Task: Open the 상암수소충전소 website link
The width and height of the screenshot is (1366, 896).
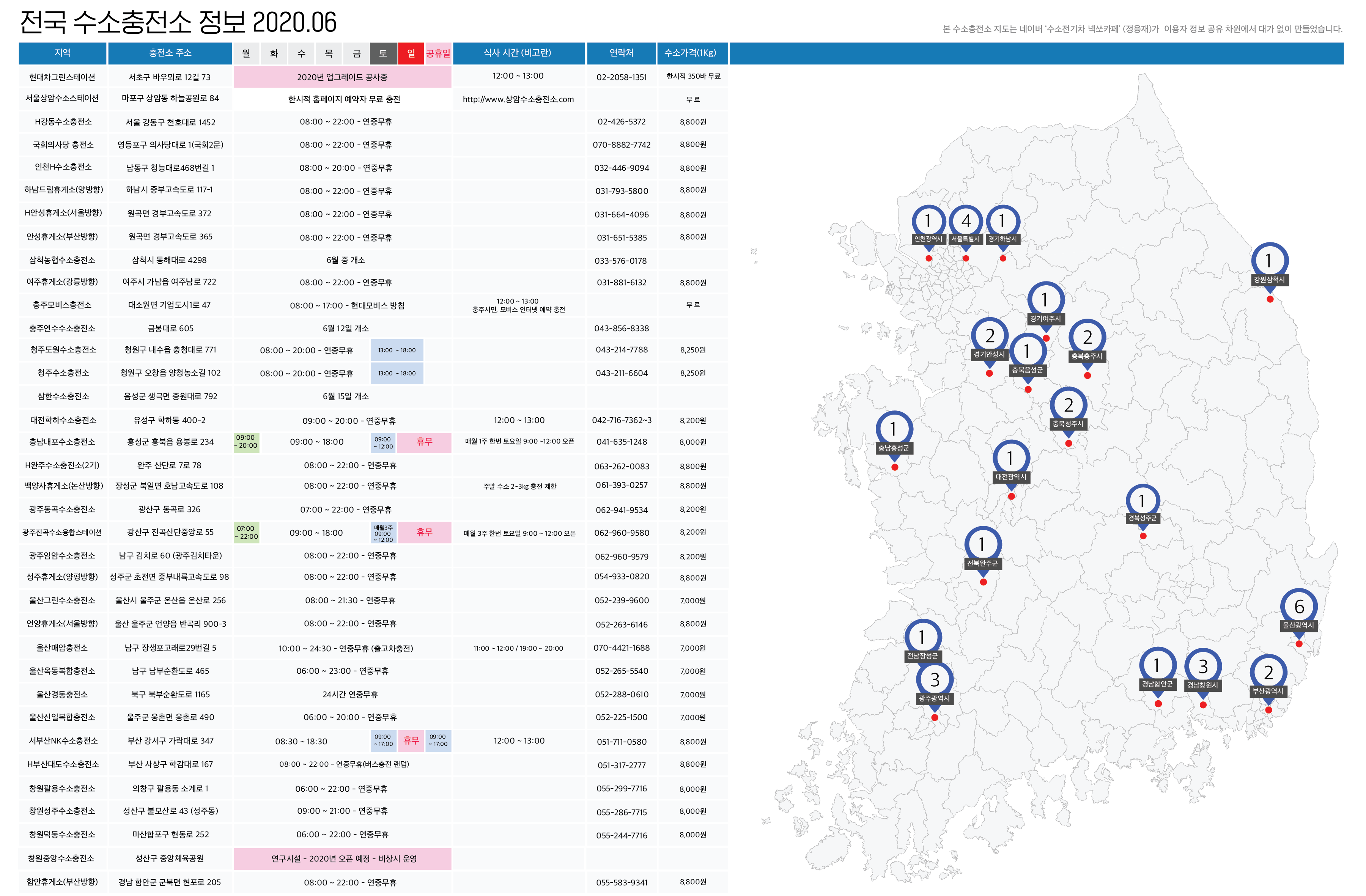Action: click(x=518, y=99)
